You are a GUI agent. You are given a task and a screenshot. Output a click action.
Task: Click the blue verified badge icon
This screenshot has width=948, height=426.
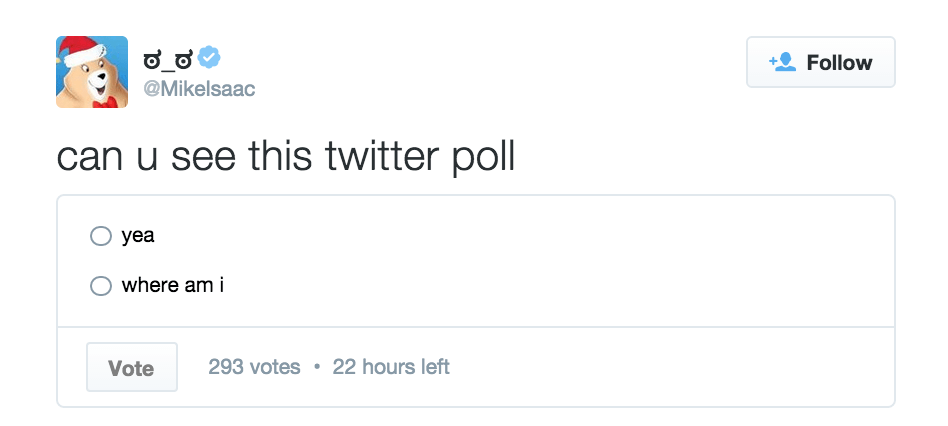click(209, 57)
